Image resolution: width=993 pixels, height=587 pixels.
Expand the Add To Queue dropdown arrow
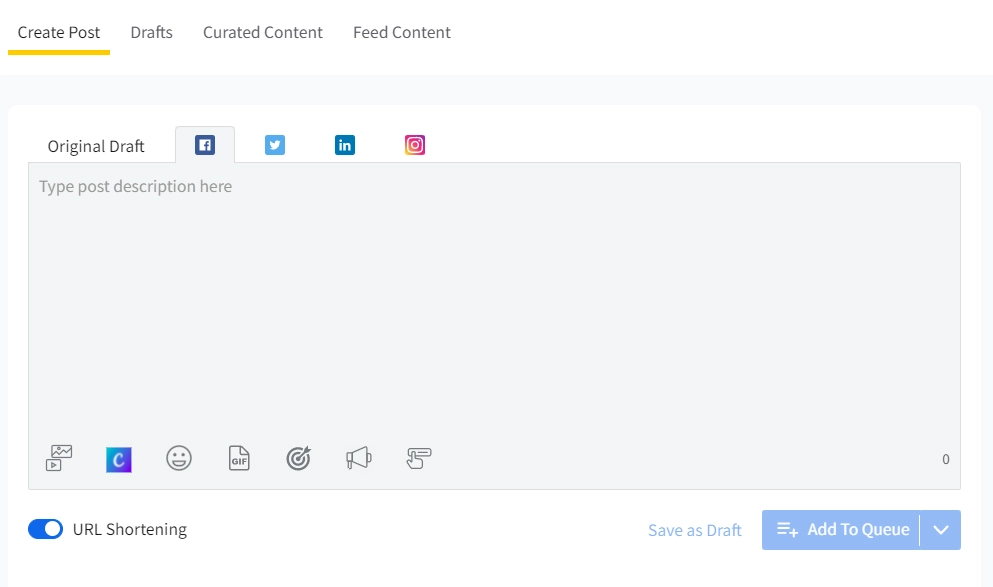pyautogui.click(x=940, y=530)
